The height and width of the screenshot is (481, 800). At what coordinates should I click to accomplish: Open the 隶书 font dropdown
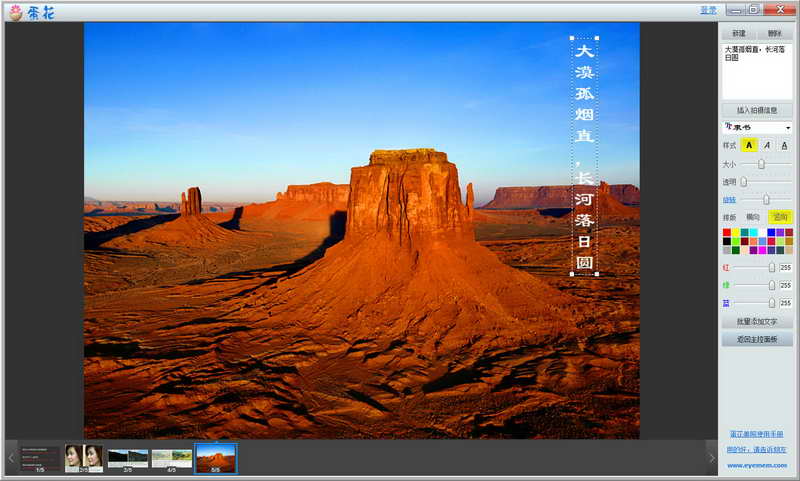757,127
